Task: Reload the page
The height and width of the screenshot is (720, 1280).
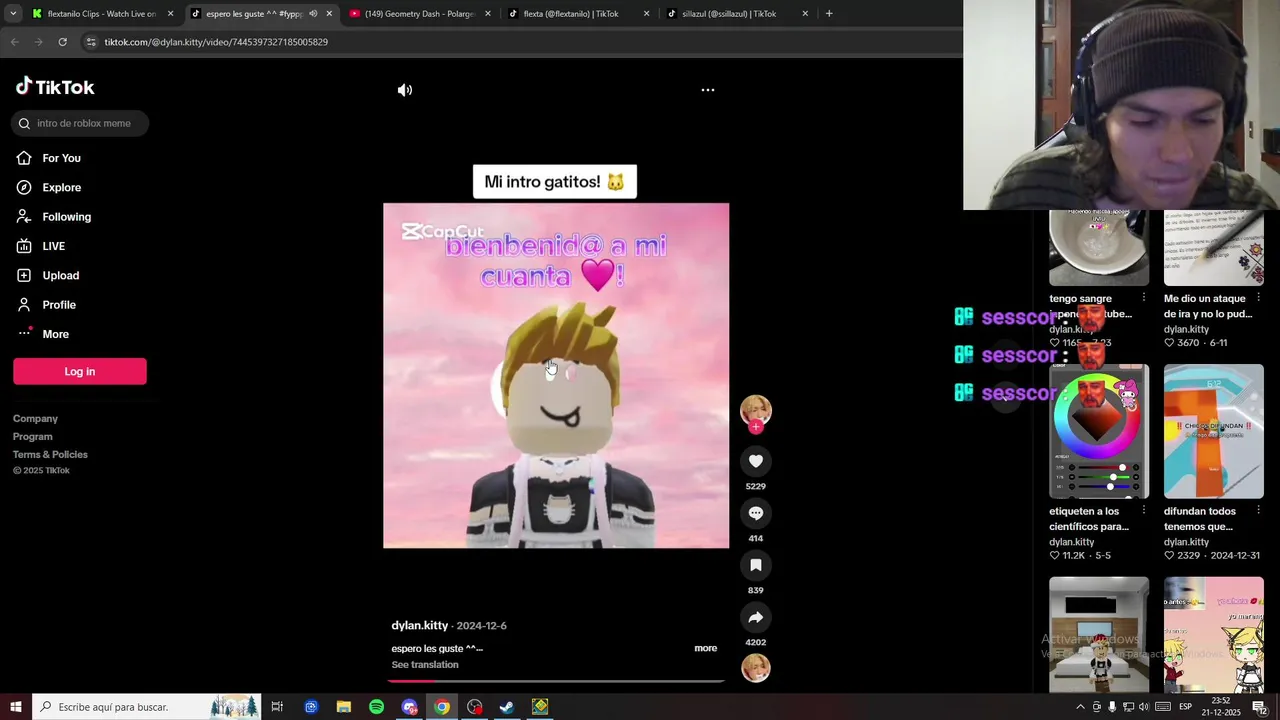Action: tap(62, 42)
